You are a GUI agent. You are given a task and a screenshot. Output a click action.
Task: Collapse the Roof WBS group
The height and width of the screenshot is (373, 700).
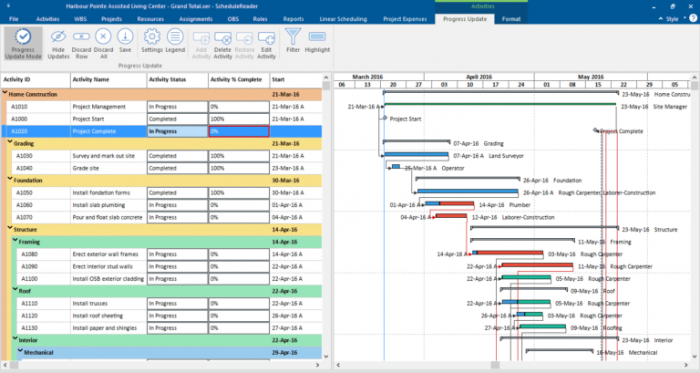point(15,290)
